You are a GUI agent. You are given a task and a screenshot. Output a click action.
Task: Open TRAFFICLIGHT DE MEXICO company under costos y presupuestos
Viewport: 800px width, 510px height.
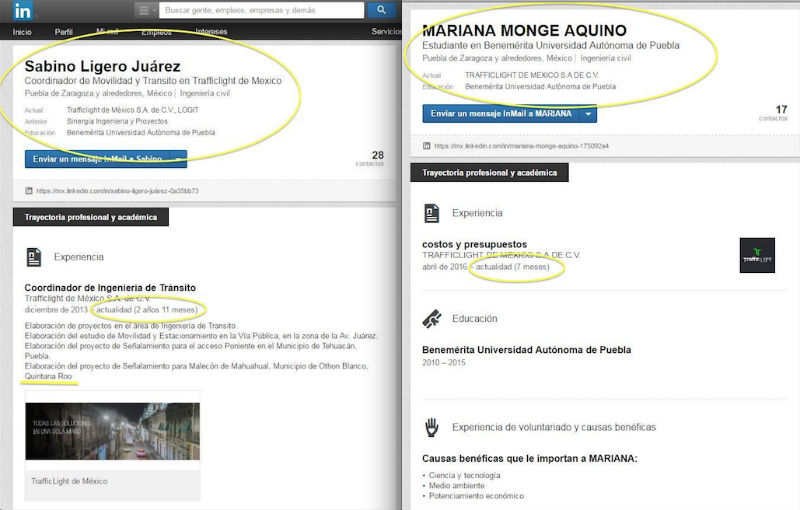click(501, 255)
